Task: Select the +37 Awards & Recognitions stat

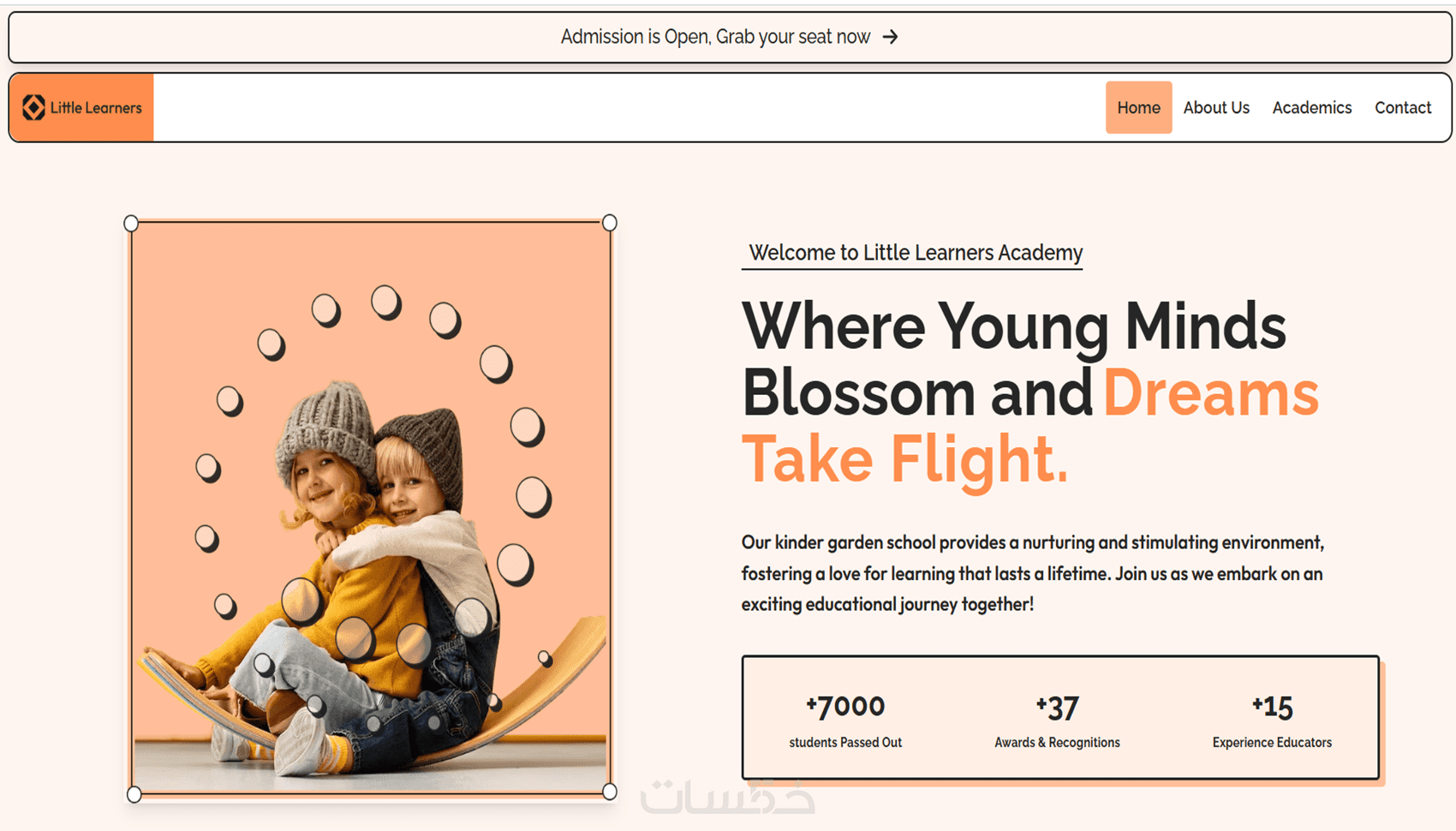Action: (x=1057, y=720)
